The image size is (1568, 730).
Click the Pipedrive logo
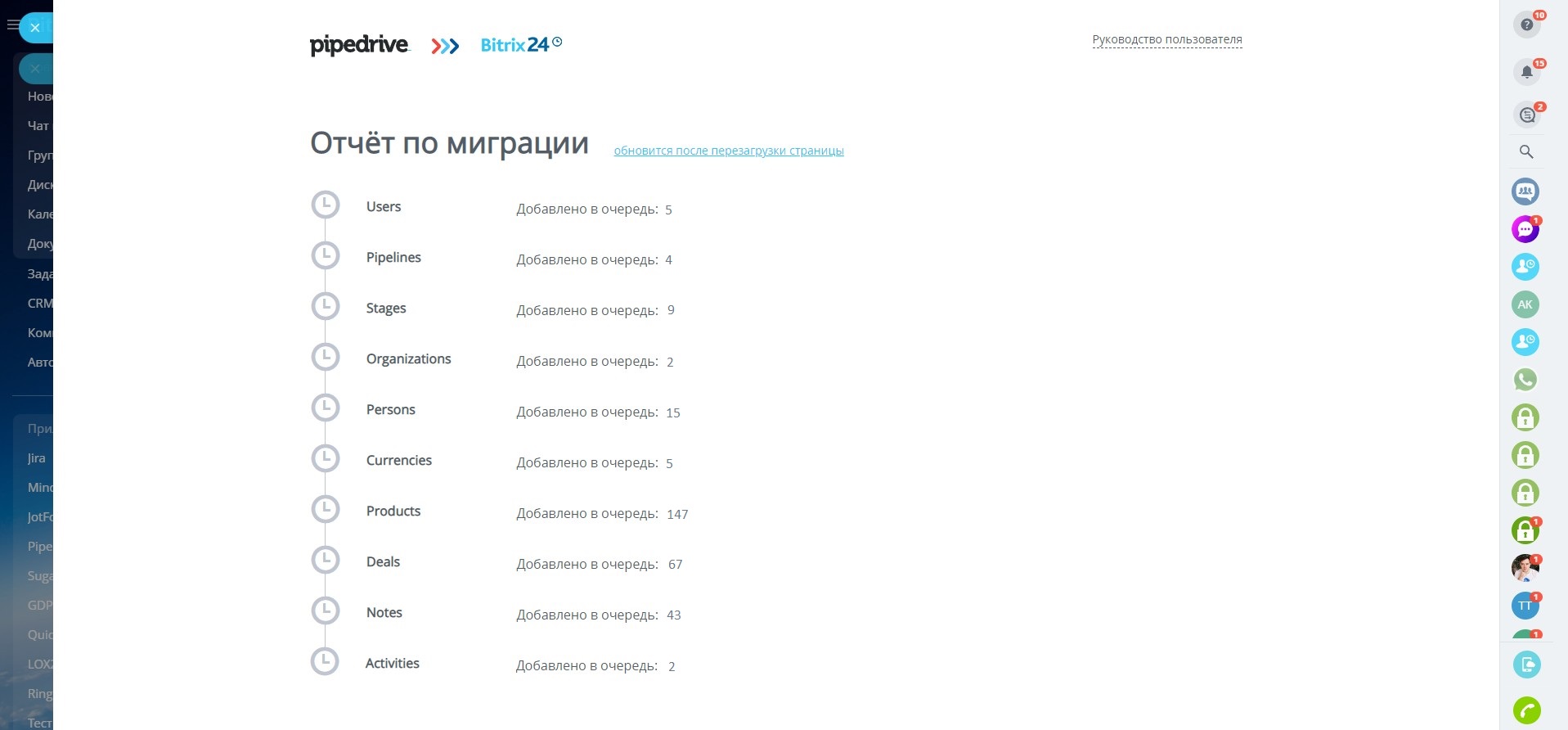[359, 45]
